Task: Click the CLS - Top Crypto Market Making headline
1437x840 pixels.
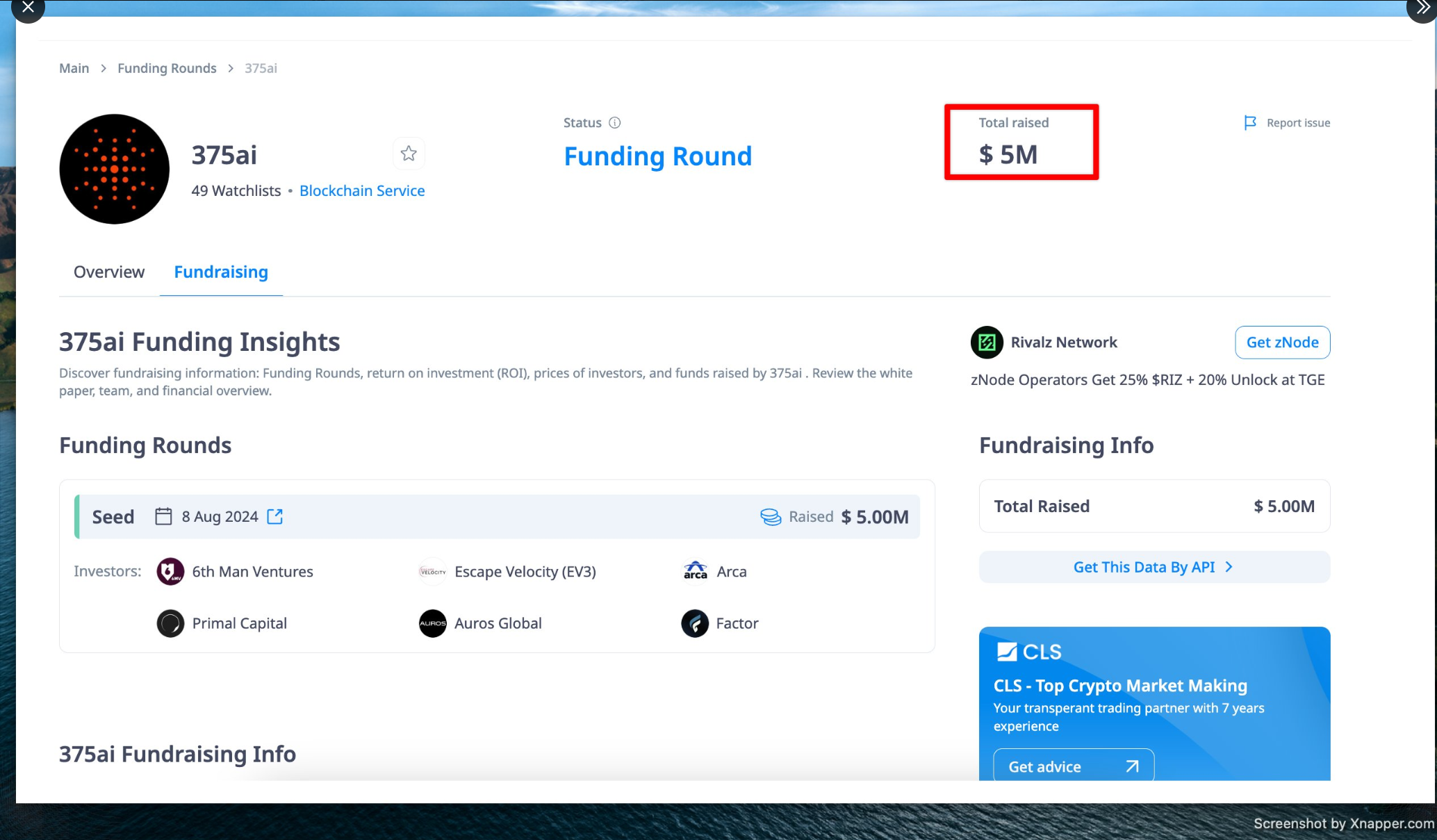Action: [1120, 685]
